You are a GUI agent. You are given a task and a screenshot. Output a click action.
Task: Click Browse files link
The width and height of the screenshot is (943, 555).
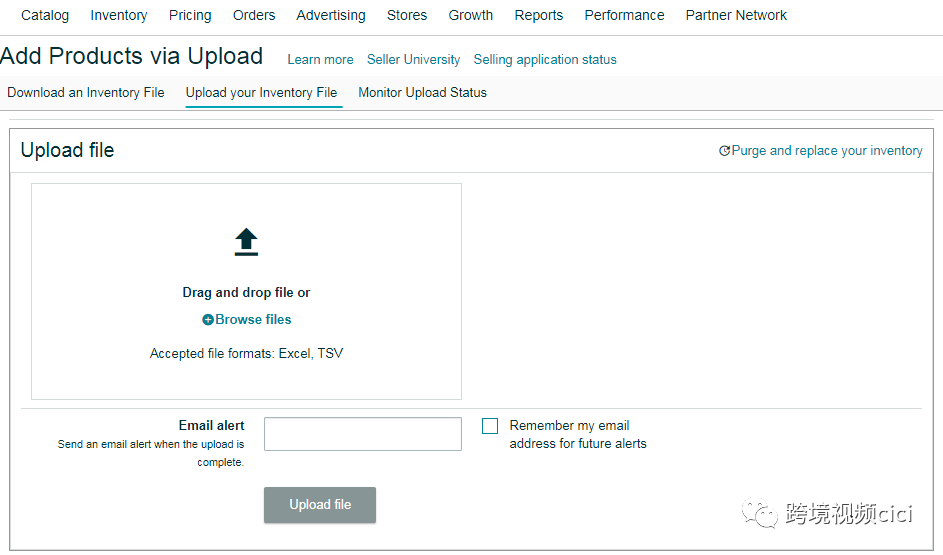pyautogui.click(x=253, y=320)
